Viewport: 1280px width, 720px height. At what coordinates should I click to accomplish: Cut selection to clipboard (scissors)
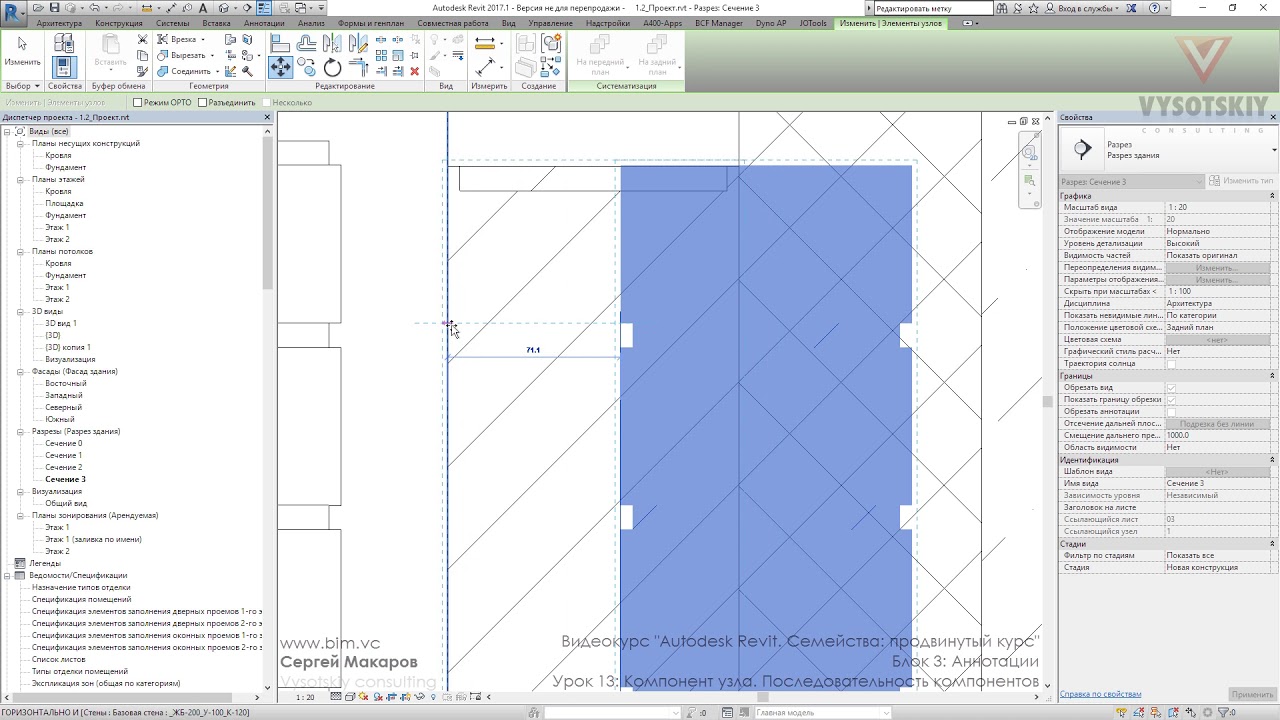click(x=142, y=39)
